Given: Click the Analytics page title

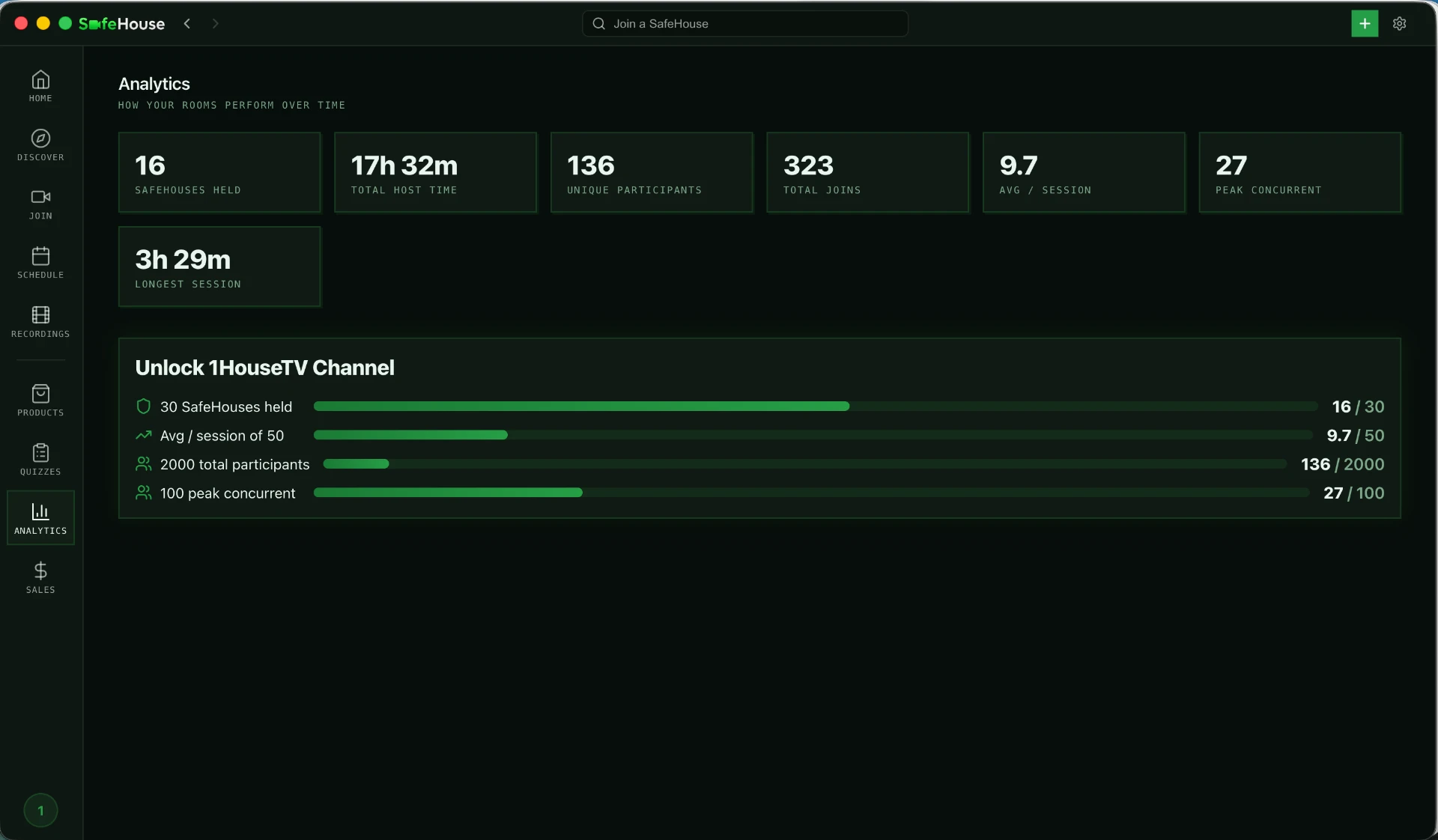Looking at the screenshot, I should (154, 84).
